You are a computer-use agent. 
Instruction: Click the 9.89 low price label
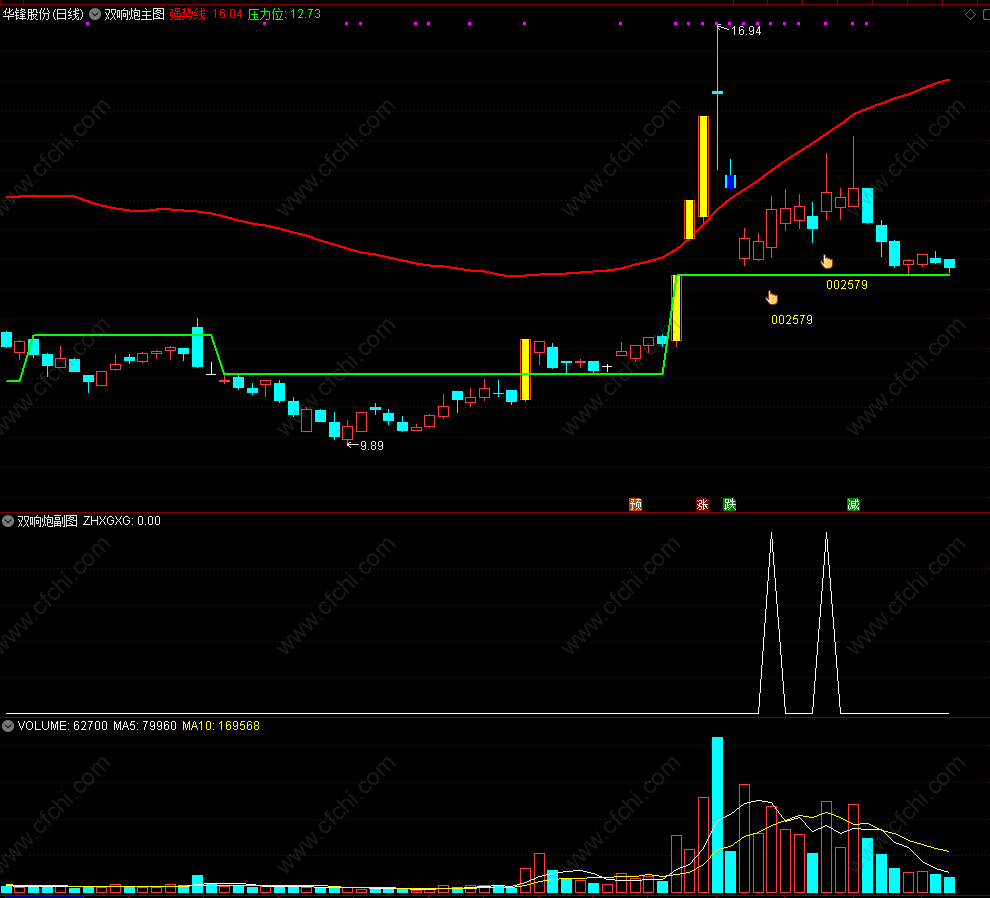pos(372,446)
